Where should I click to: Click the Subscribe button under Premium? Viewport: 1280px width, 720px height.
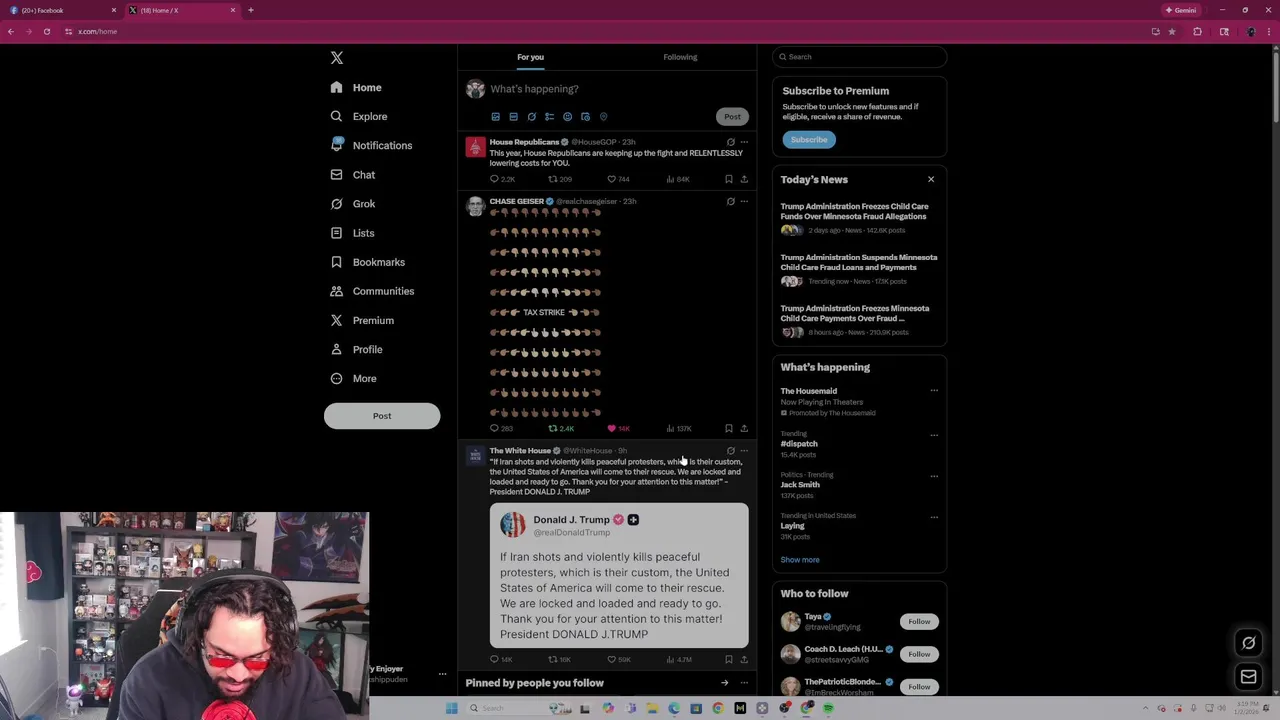(x=808, y=140)
